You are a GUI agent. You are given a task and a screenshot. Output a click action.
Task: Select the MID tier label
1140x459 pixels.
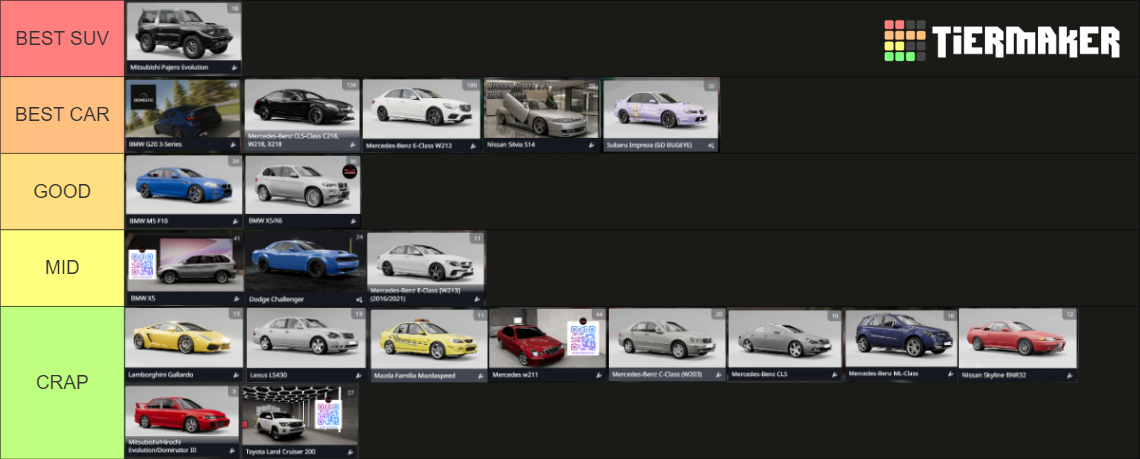(x=63, y=268)
